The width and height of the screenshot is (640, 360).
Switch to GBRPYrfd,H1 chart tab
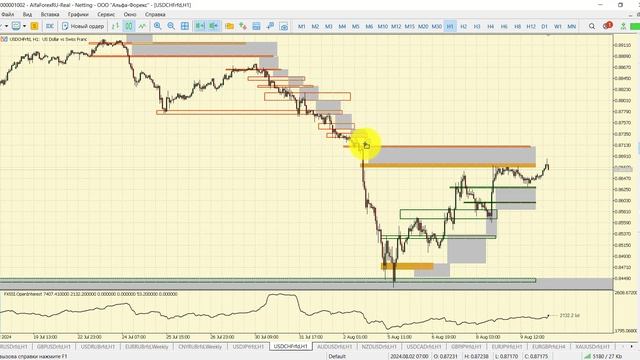pos(467,347)
